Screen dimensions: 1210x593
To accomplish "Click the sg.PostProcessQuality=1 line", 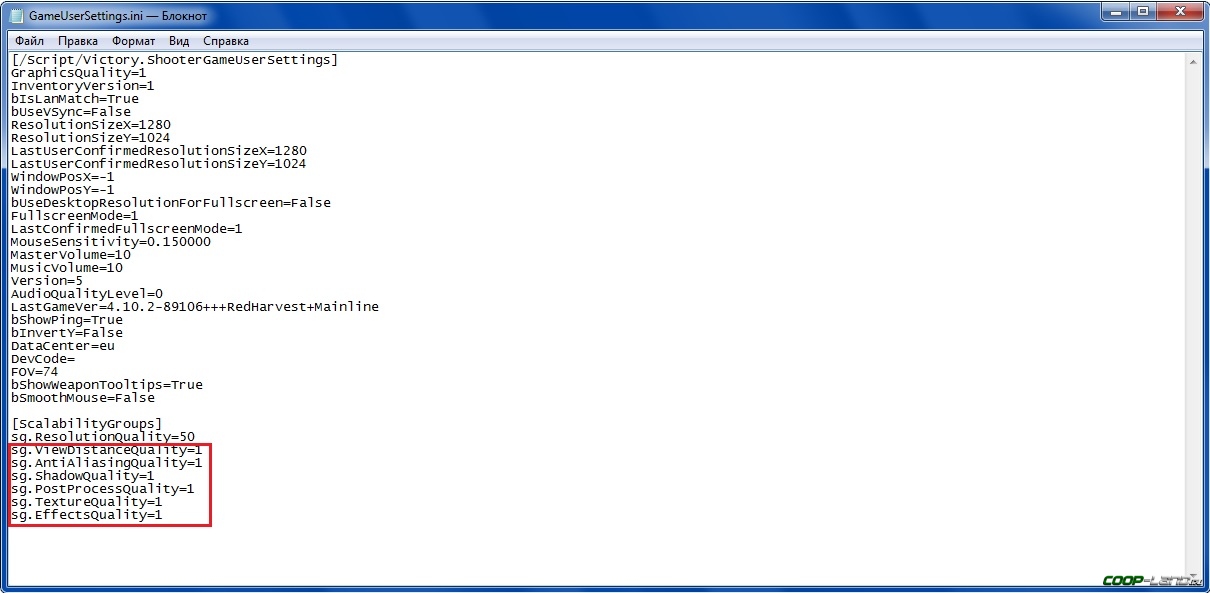I will [x=102, y=489].
